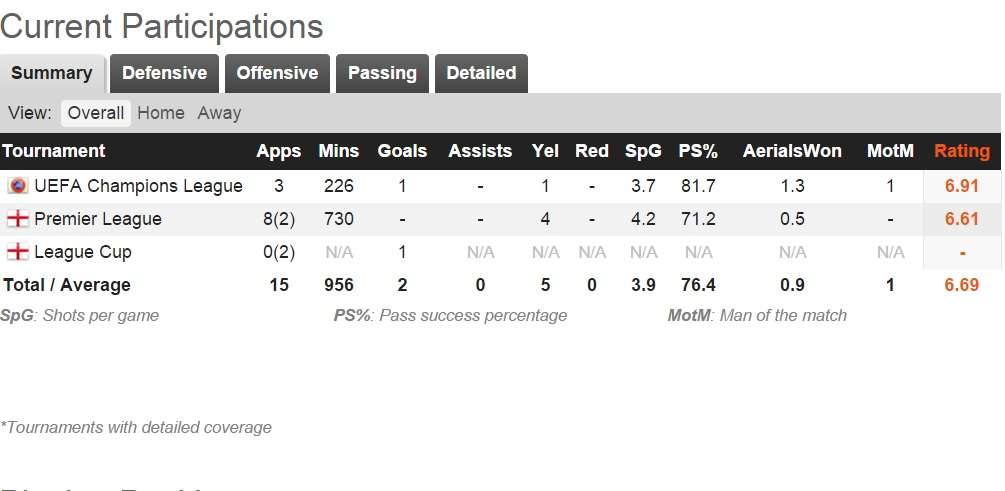Switch to the Defensive tab
1005x491 pixels.
pos(164,73)
